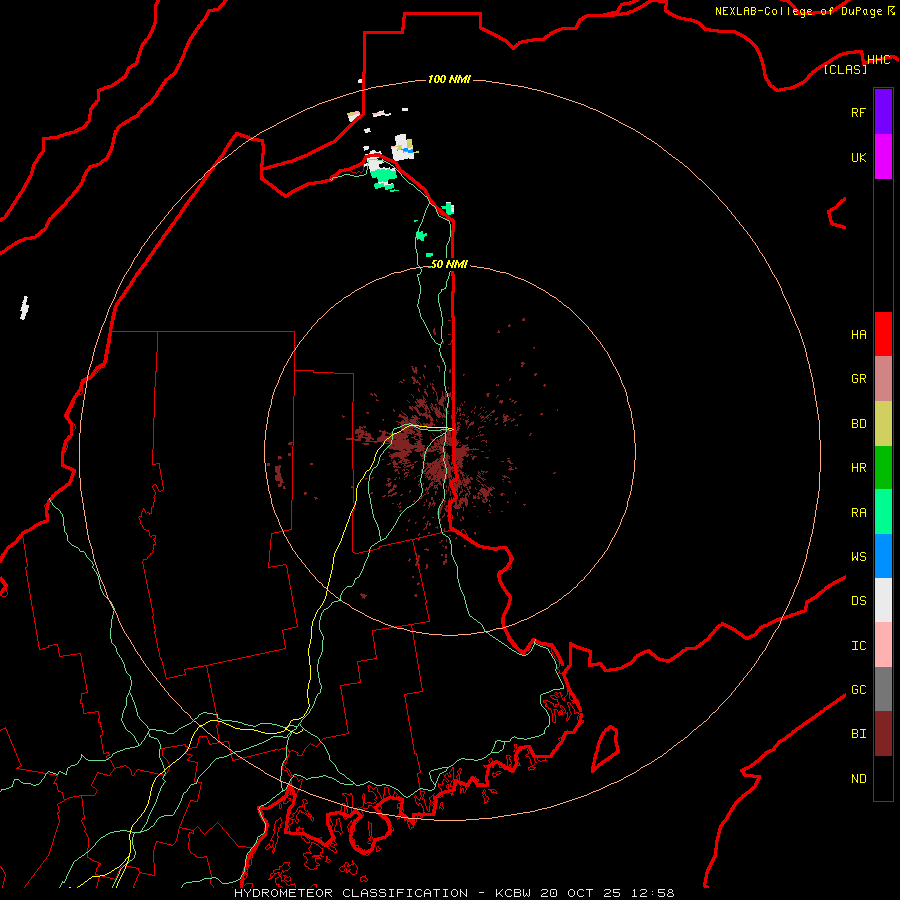Click the [CLAS] units label
The image size is (900, 900).
(x=845, y=69)
